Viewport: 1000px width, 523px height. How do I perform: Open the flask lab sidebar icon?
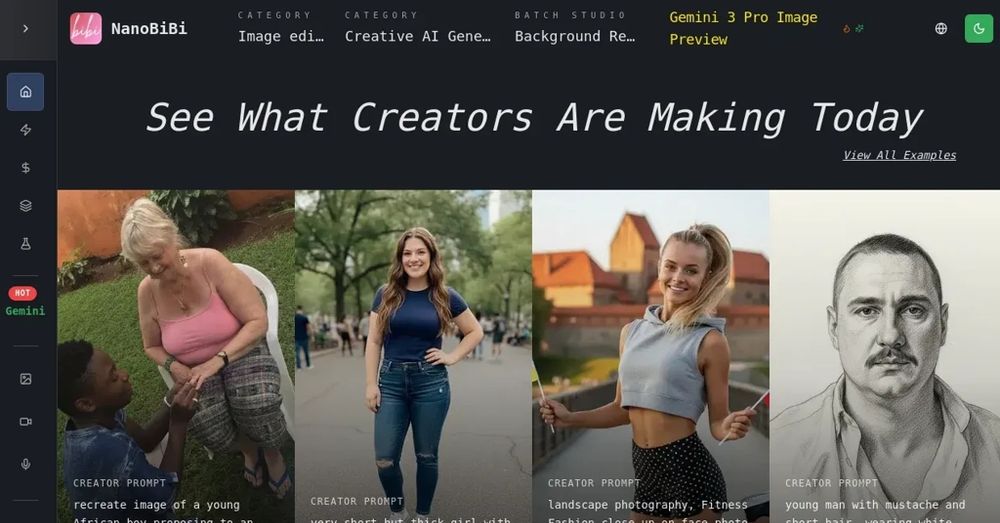click(26, 244)
